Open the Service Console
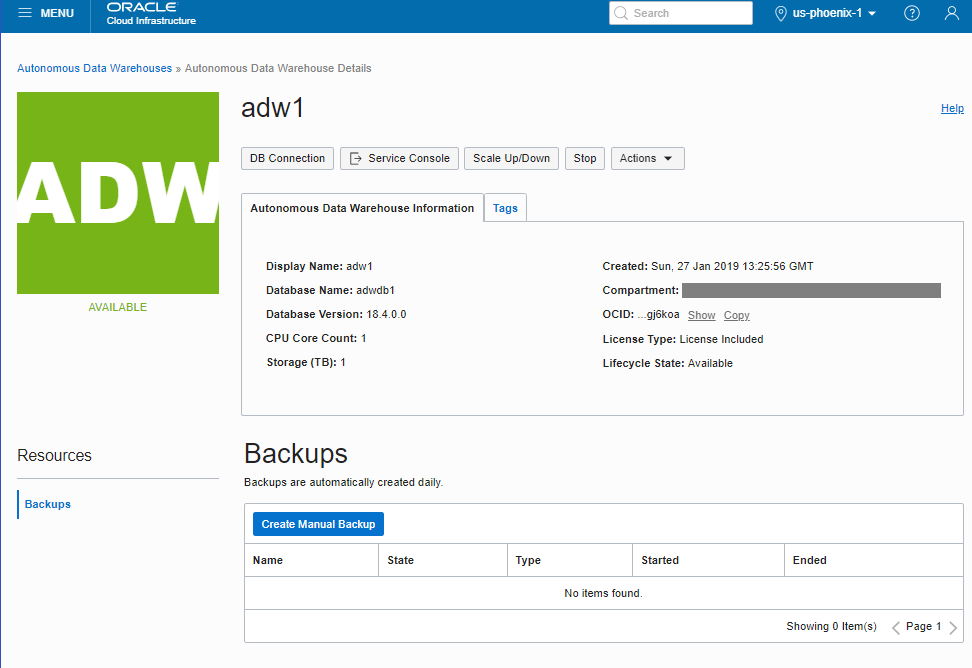Image resolution: width=972 pixels, height=668 pixels. (x=399, y=158)
